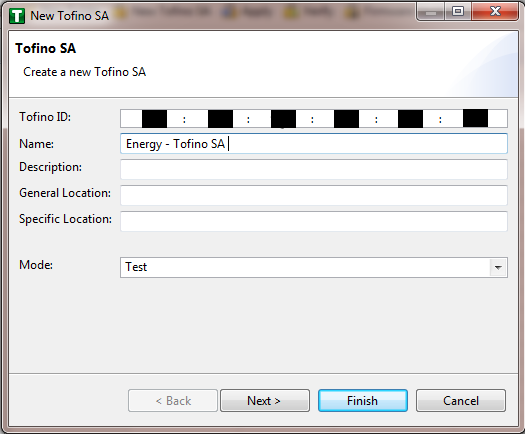
Task: Click the disabled < Back button
Action: pos(173,401)
